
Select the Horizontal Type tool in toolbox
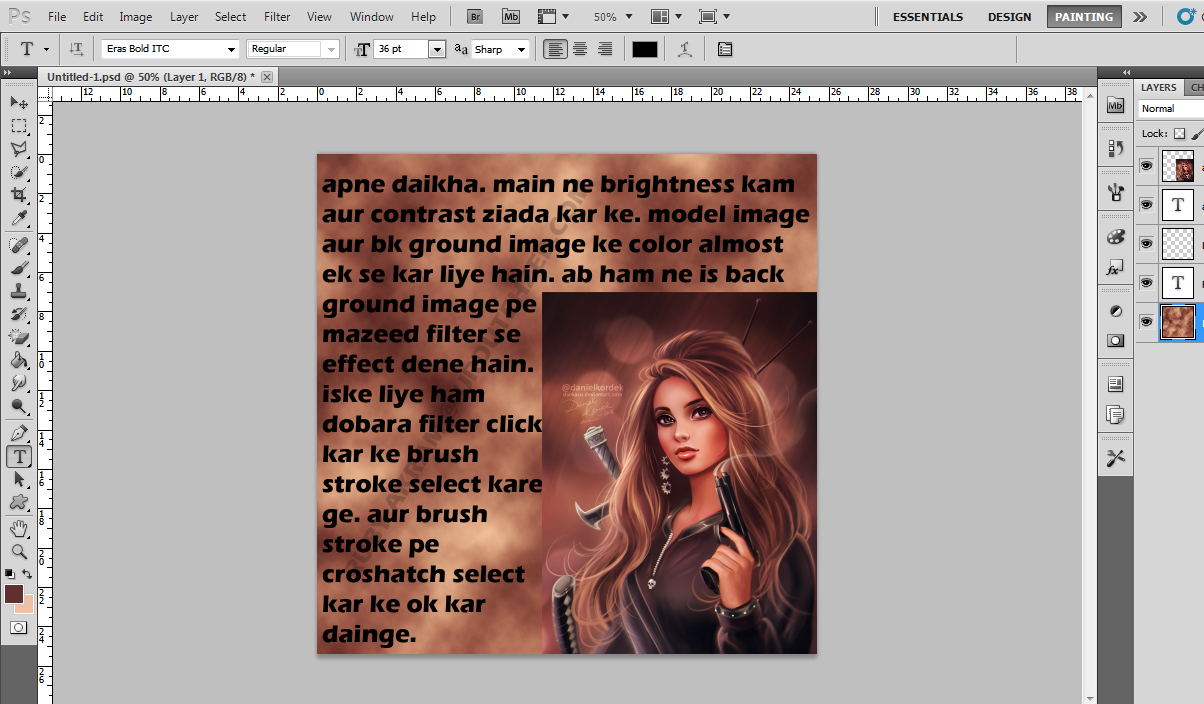click(19, 456)
